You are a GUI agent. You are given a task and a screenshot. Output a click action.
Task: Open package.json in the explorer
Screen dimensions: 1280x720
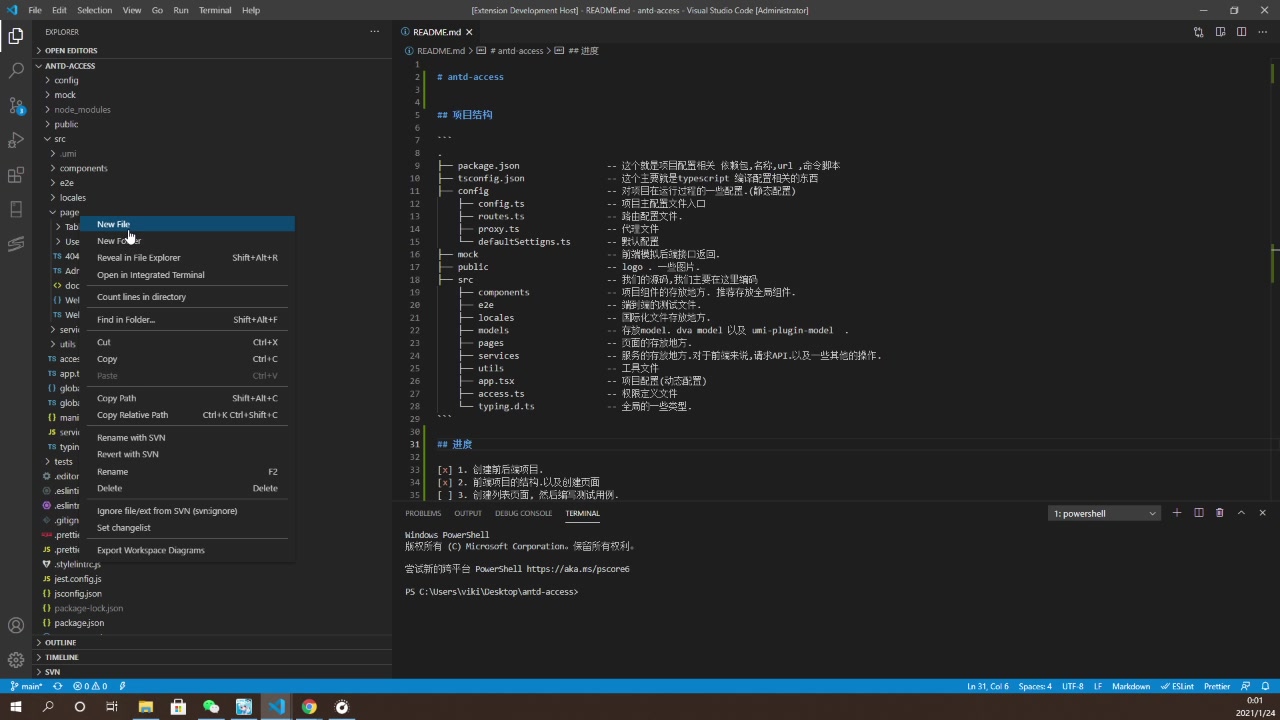(x=79, y=623)
